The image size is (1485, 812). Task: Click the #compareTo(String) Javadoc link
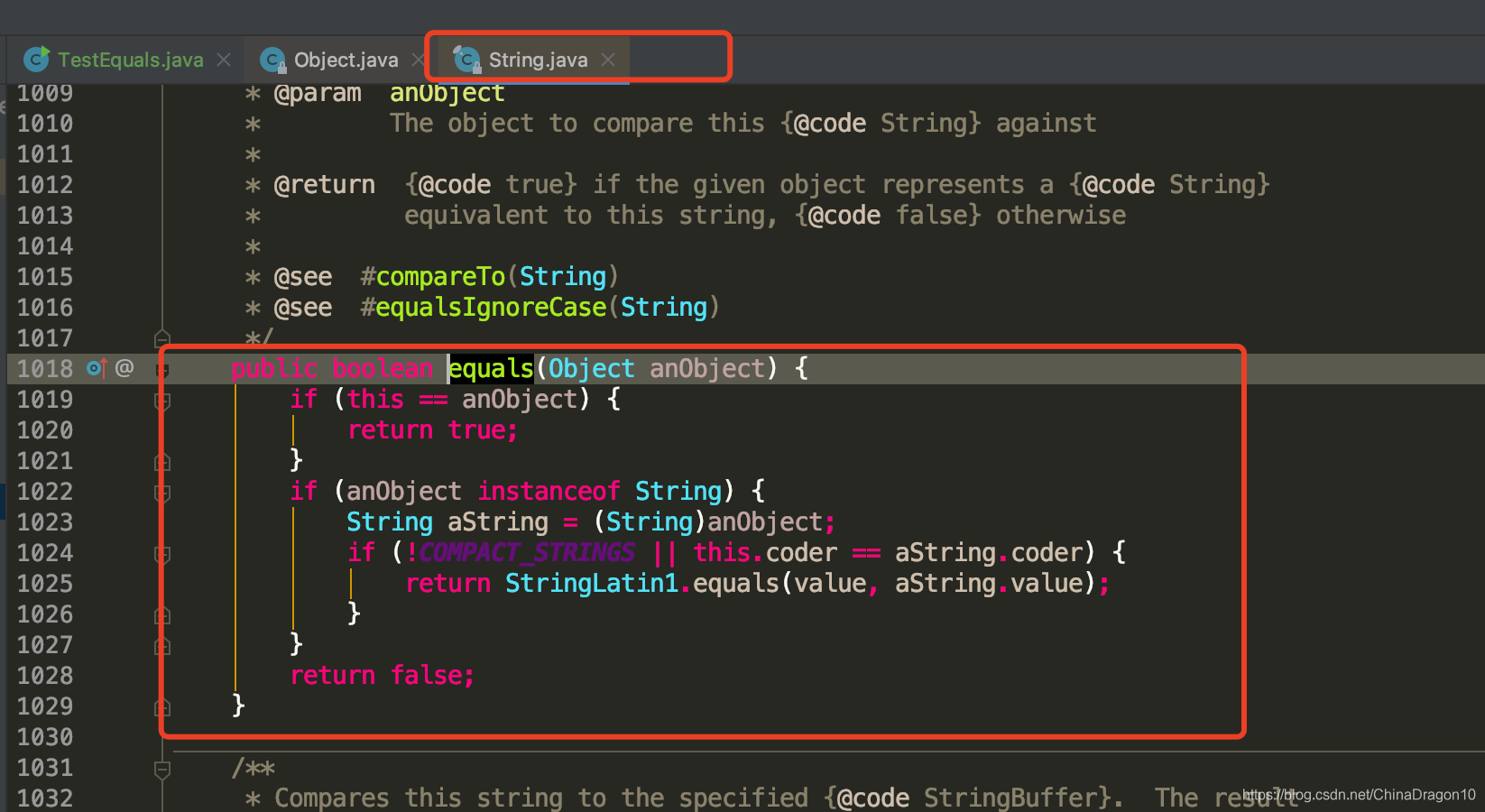click(x=490, y=277)
